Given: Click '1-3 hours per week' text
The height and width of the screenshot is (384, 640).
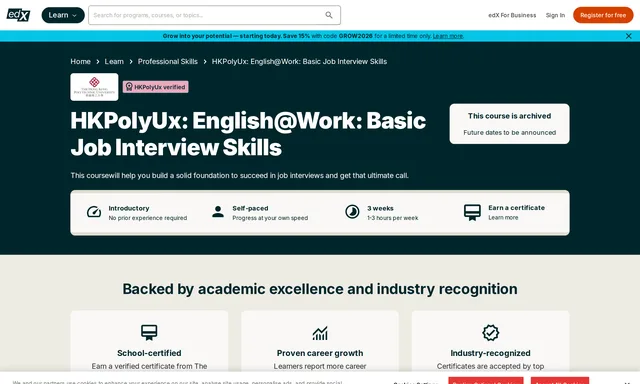Looking at the screenshot, I should pyautogui.click(x=393, y=218).
